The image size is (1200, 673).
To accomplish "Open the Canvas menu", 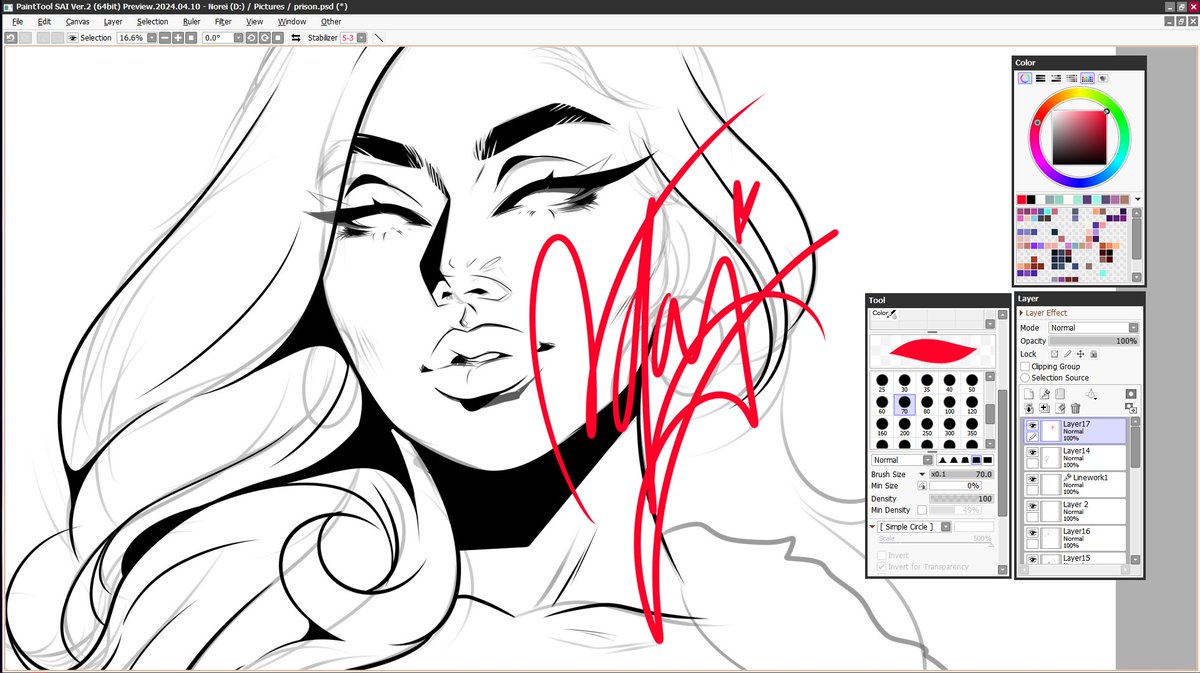I will coord(78,21).
